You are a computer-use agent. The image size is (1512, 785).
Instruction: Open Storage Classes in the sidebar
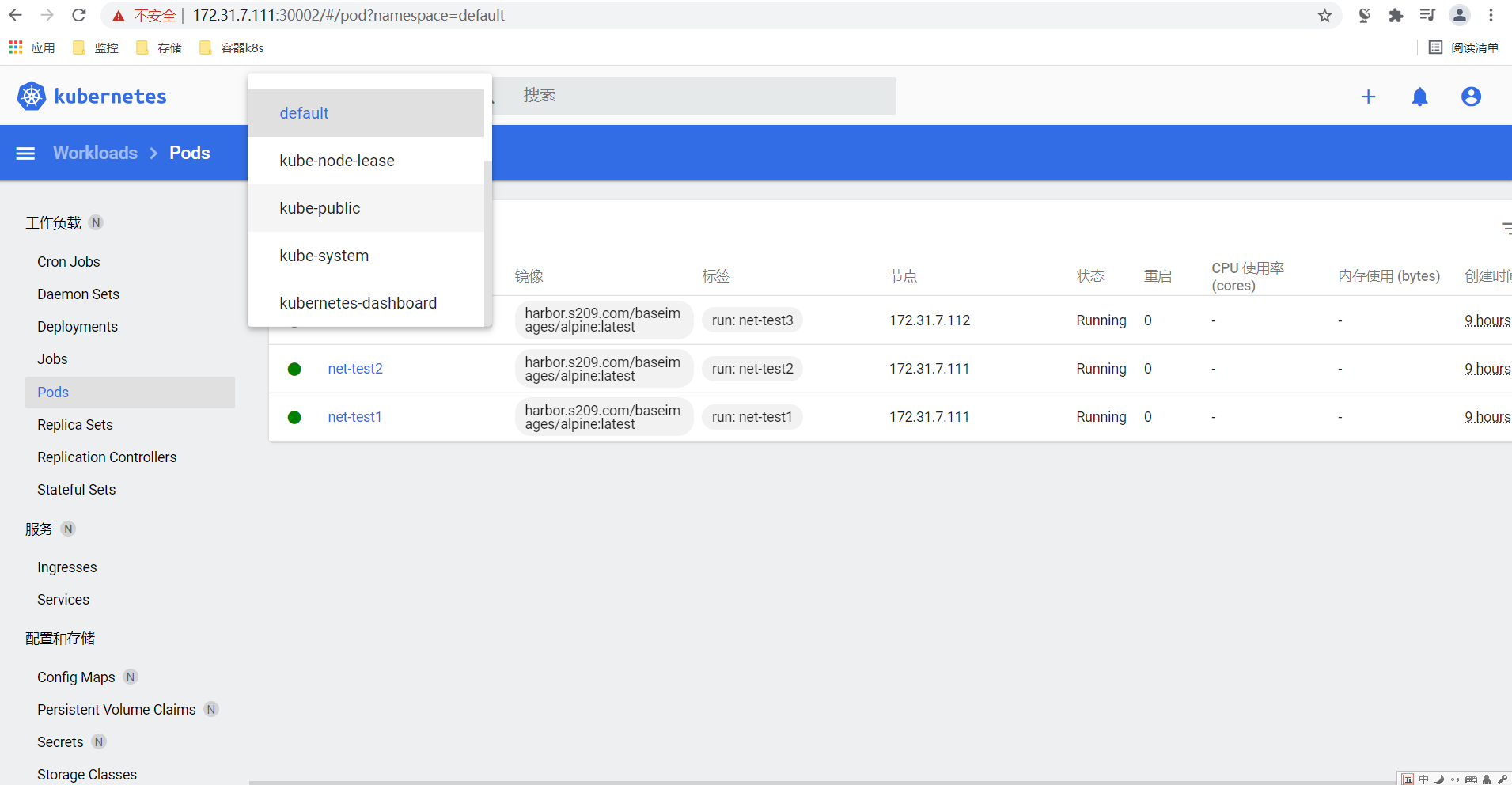pos(87,775)
